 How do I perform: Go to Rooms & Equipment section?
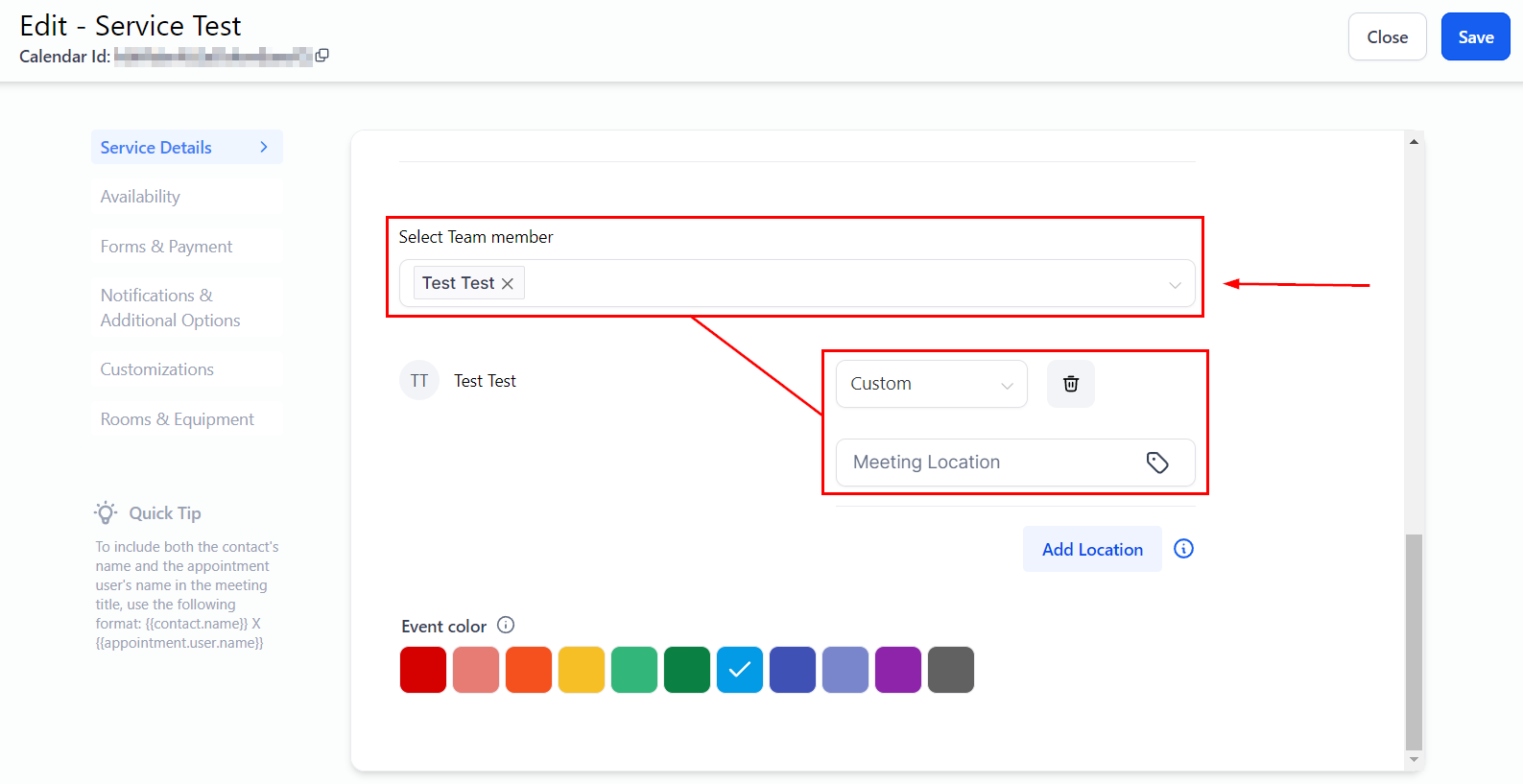(177, 419)
